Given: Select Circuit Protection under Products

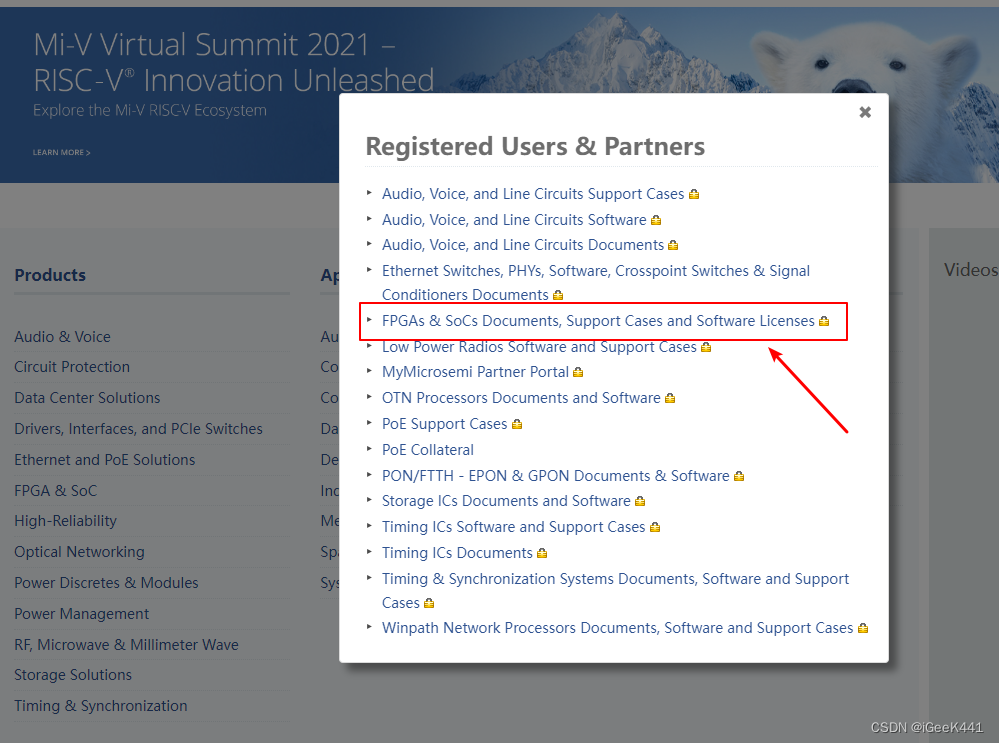Looking at the screenshot, I should pos(72,367).
